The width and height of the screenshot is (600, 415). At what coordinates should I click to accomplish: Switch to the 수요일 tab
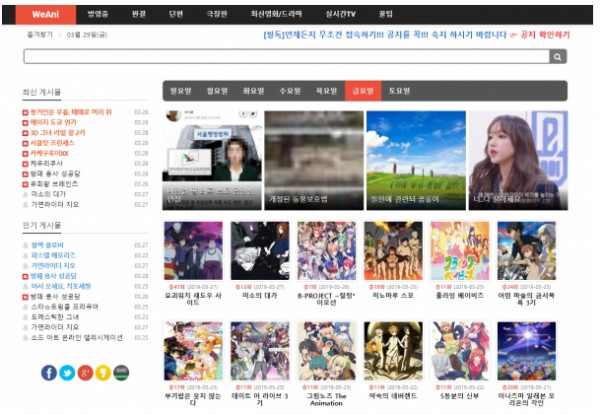pyautogui.click(x=290, y=91)
